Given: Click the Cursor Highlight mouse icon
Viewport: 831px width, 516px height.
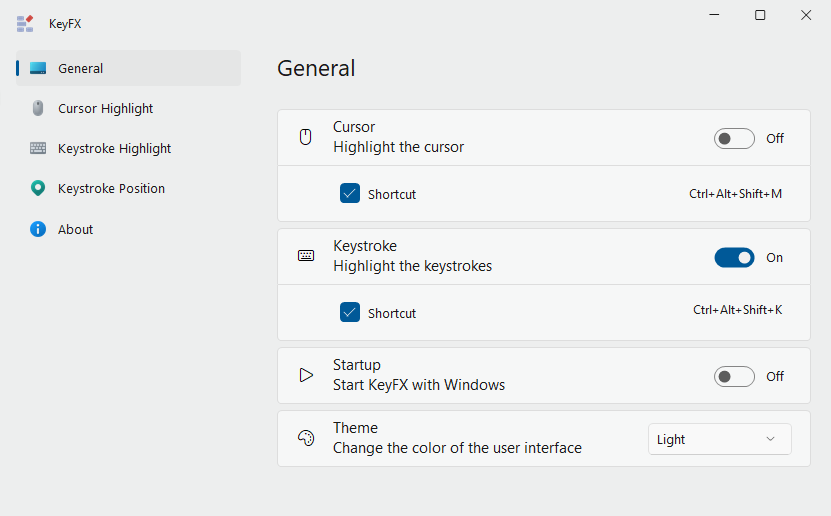Looking at the screenshot, I should coord(38,109).
